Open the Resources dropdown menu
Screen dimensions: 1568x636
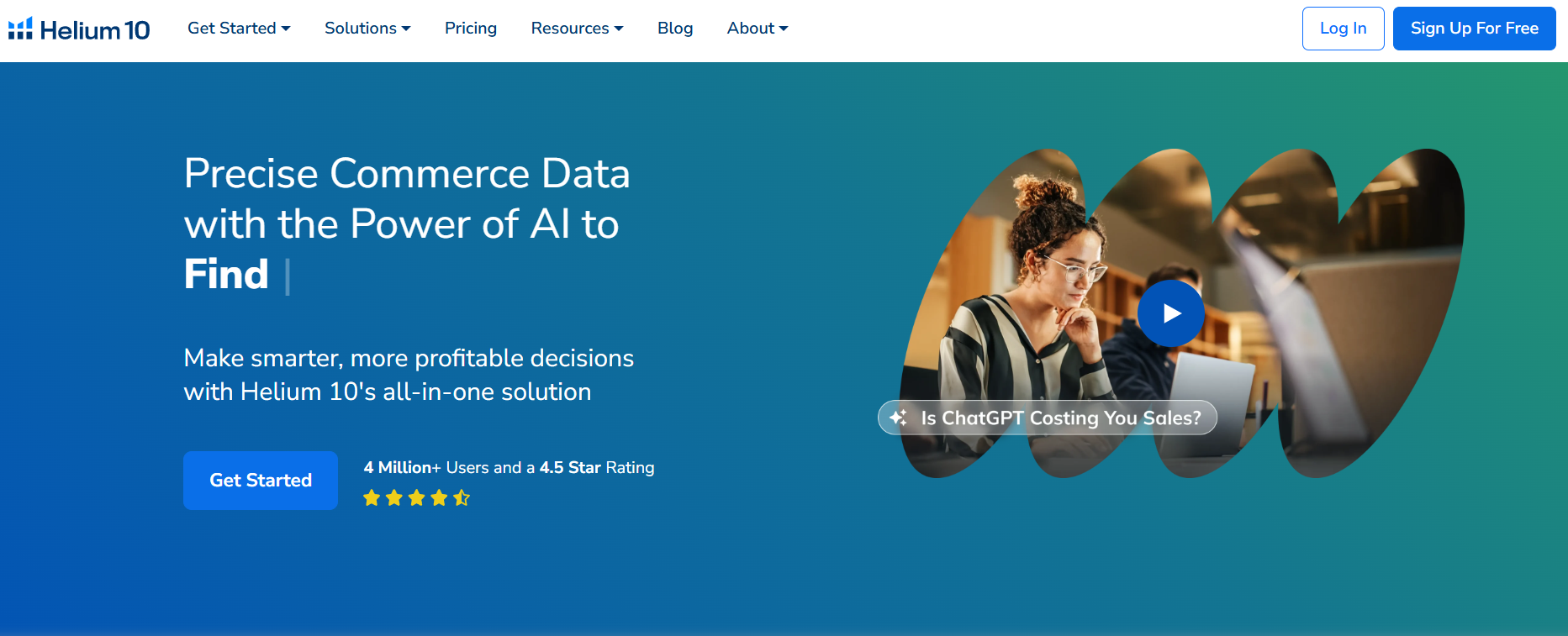pyautogui.click(x=577, y=29)
